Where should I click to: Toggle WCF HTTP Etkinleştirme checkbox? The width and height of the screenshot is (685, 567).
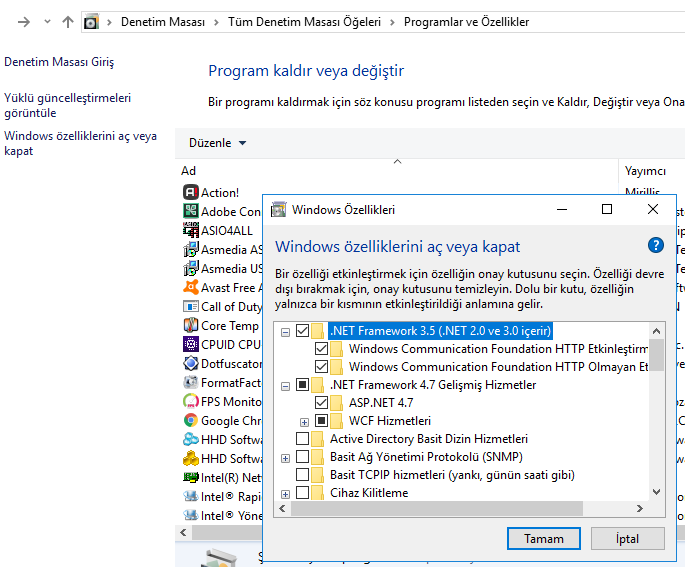tap(322, 349)
